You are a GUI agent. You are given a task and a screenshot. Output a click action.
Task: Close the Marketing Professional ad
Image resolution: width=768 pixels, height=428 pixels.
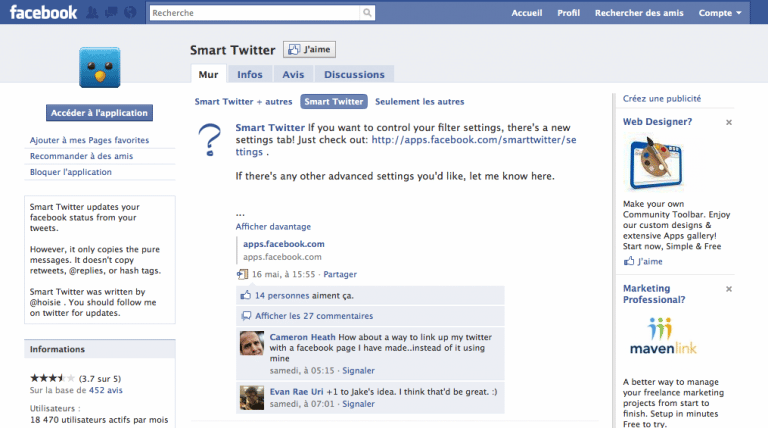tap(729, 289)
